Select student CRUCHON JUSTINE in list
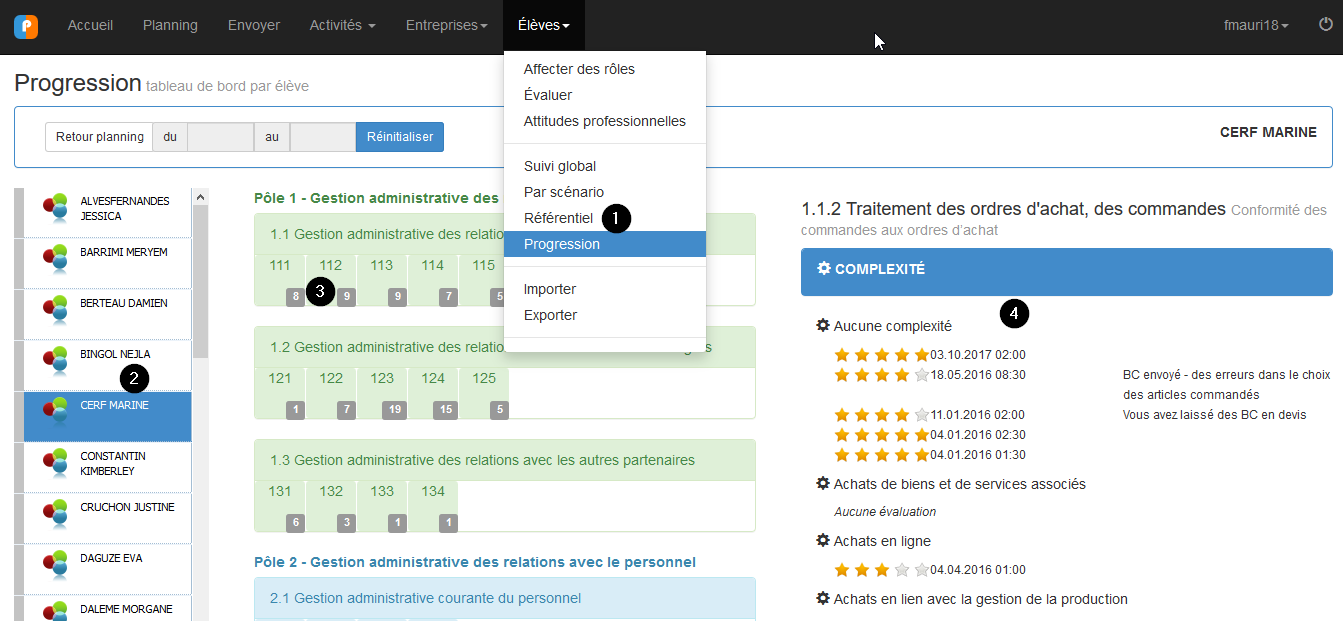This screenshot has width=1343, height=621. [x=112, y=507]
